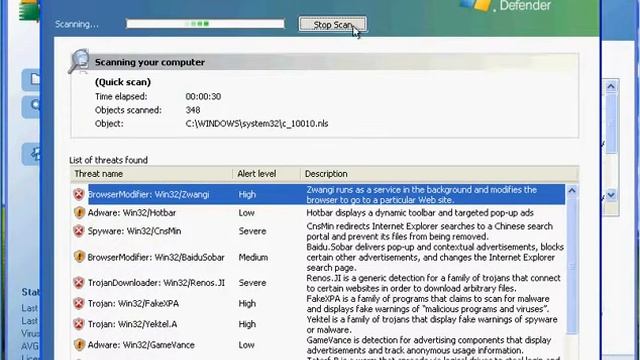This screenshot has width=640, height=360.
Task: Select the BrowserModifier: Win32/BaiduSobar threat
Action: coord(156,258)
